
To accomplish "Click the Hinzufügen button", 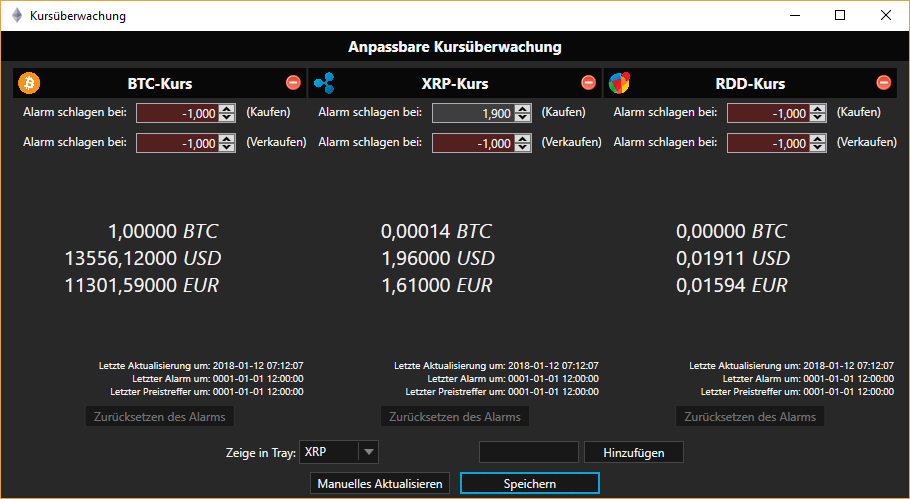I will tap(634, 453).
